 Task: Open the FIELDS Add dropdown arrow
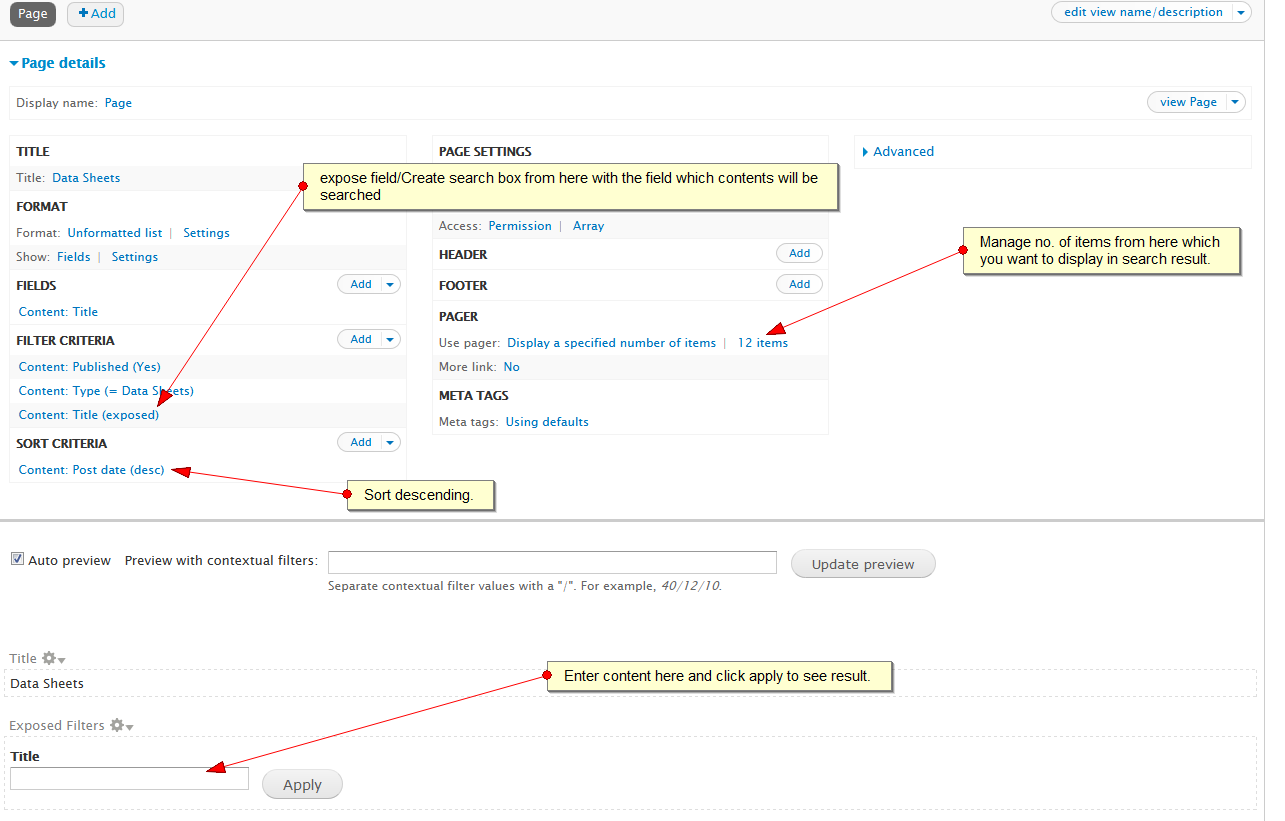click(x=390, y=284)
